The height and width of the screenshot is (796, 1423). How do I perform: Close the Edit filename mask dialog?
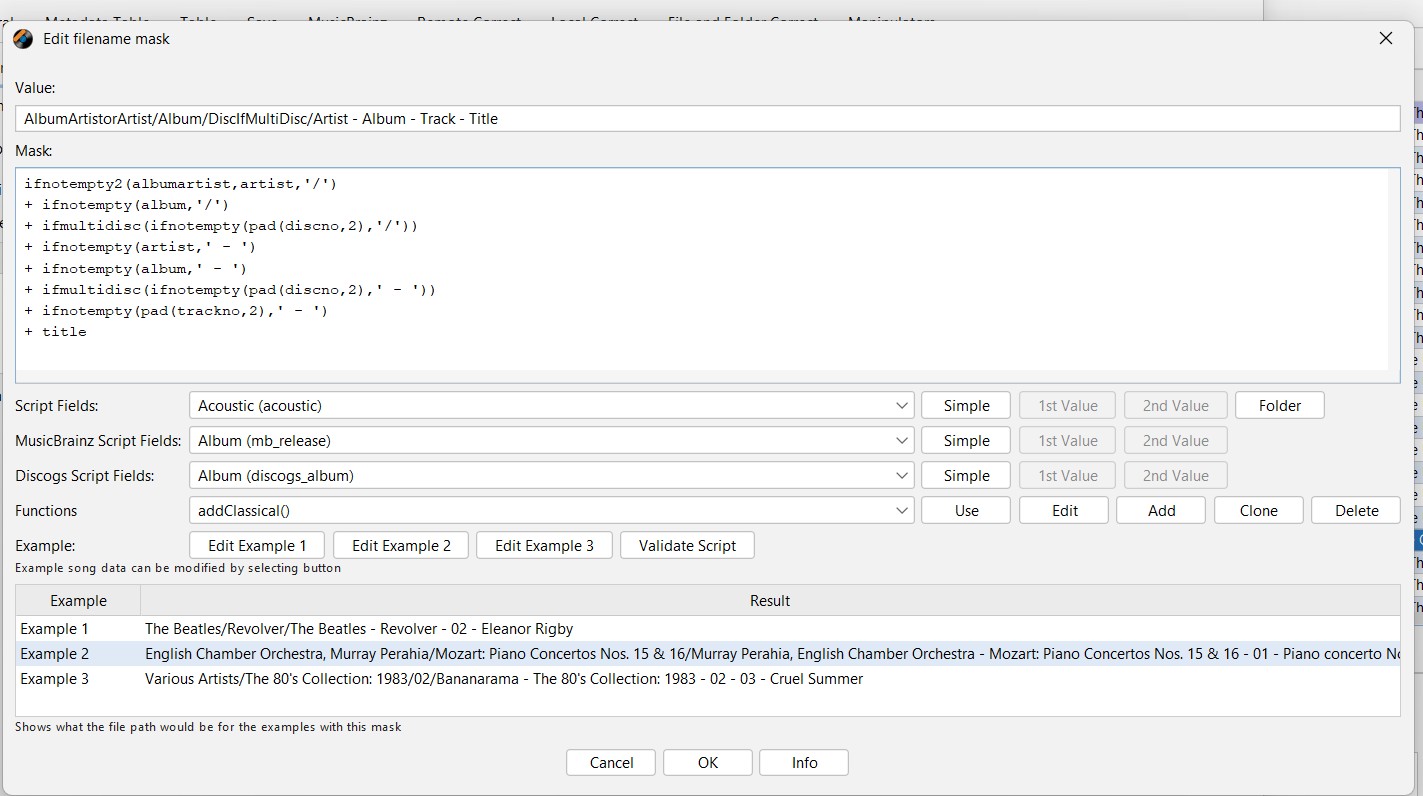pyautogui.click(x=1386, y=39)
